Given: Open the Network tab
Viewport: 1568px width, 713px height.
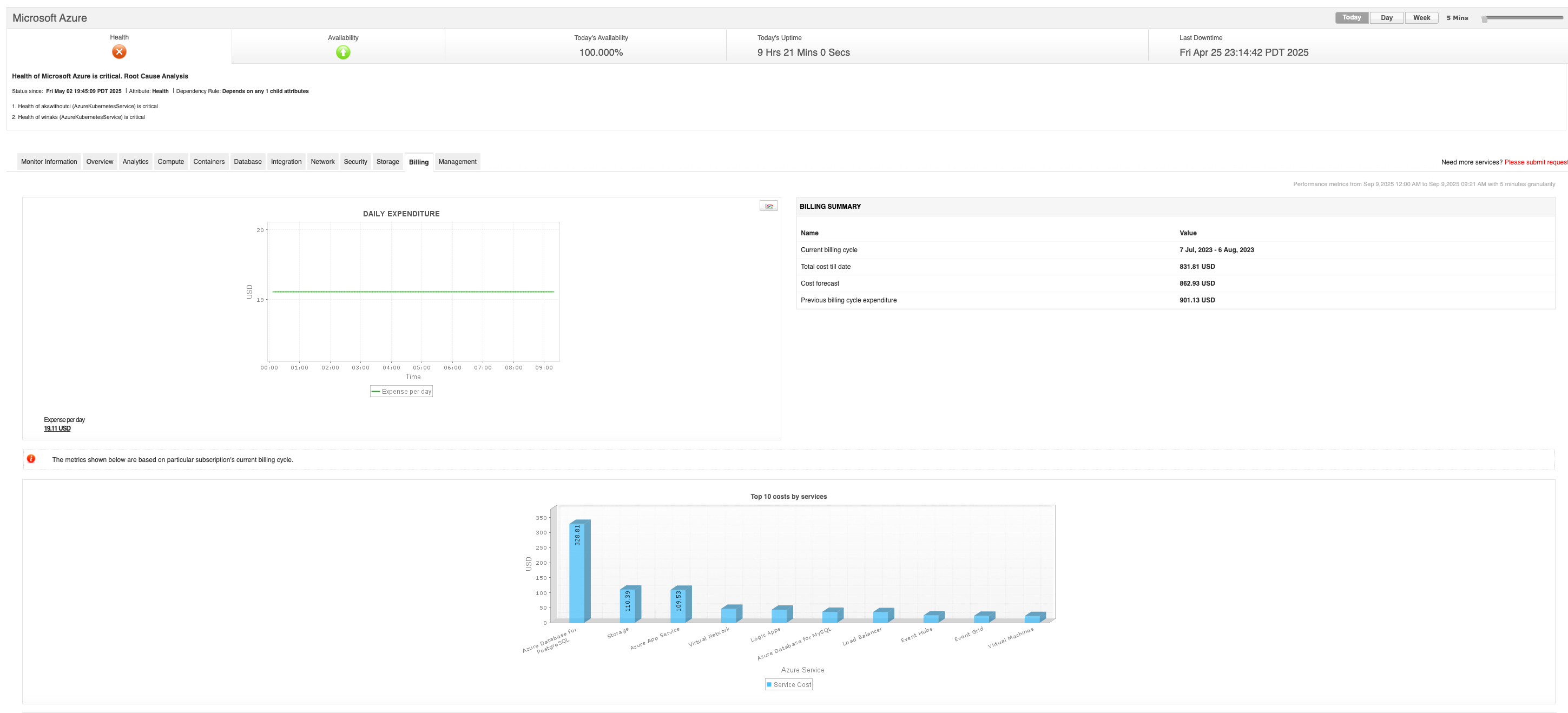Looking at the screenshot, I should (x=322, y=162).
